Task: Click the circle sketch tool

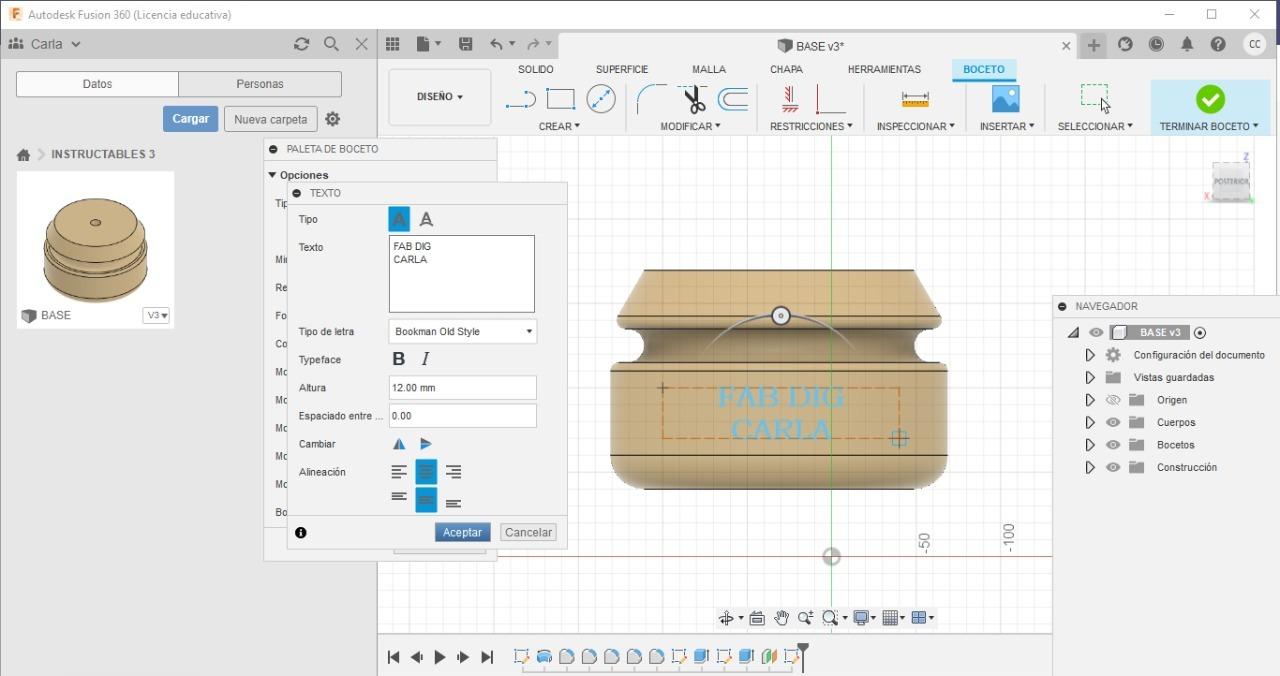Action: pyautogui.click(x=600, y=99)
